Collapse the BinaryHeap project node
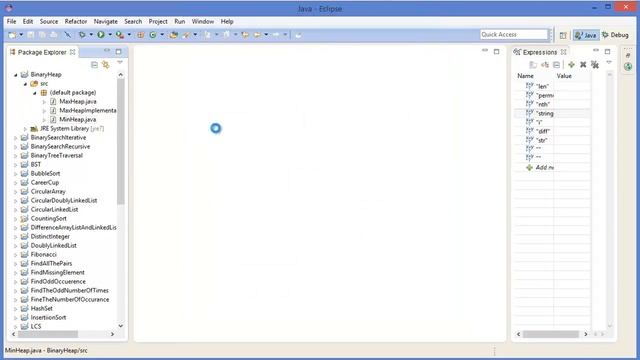This screenshot has width=640, height=360. point(16,75)
